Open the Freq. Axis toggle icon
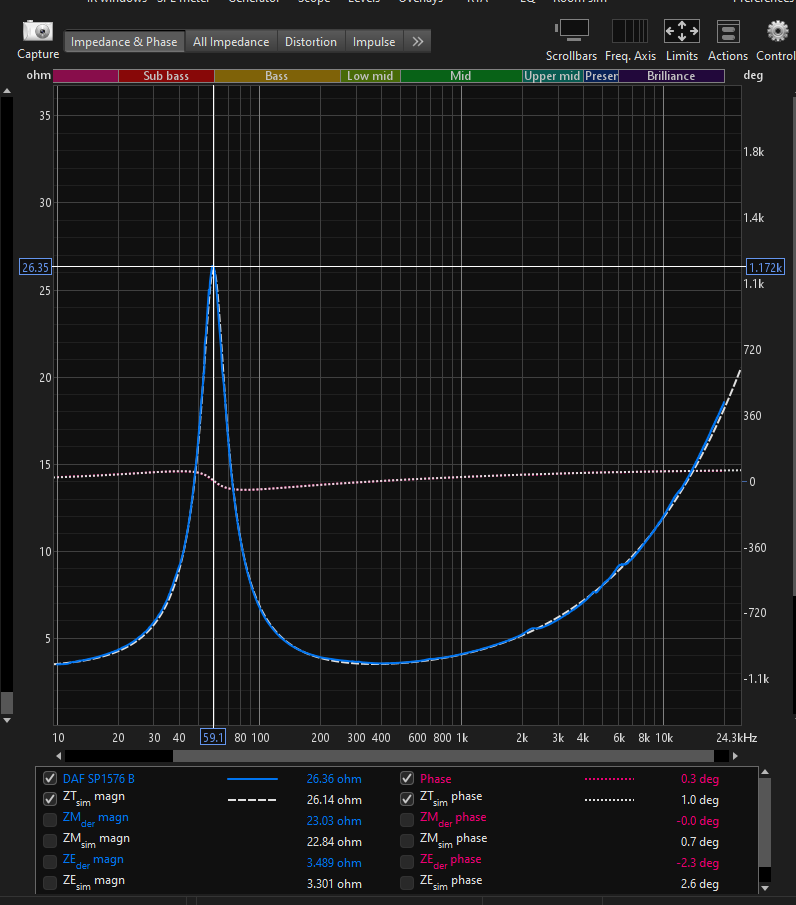Viewport: 796px width, 905px height. pyautogui.click(x=630, y=31)
